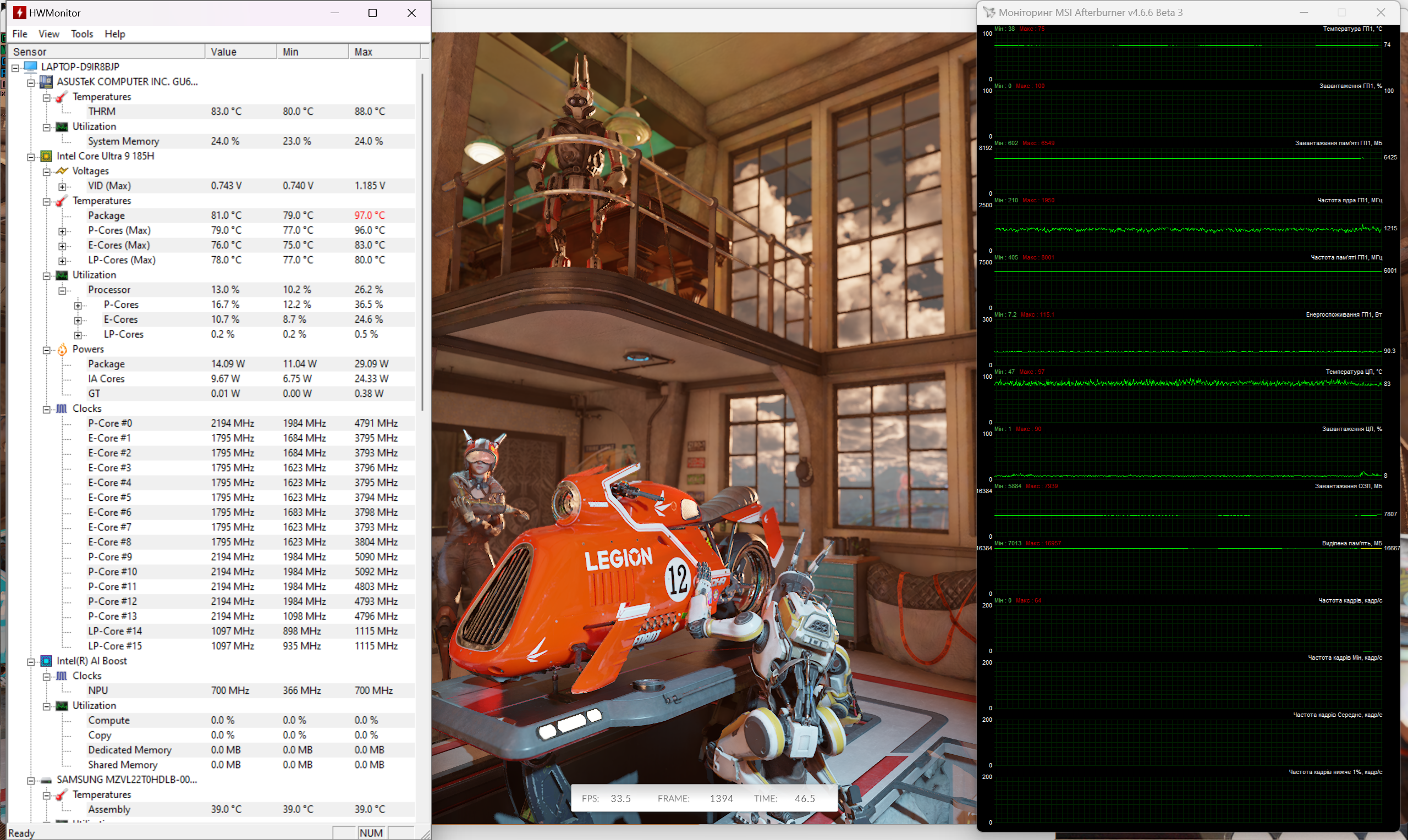Collapse the SAMSUNG MZVL22T0HDLB drive node

pos(31,780)
